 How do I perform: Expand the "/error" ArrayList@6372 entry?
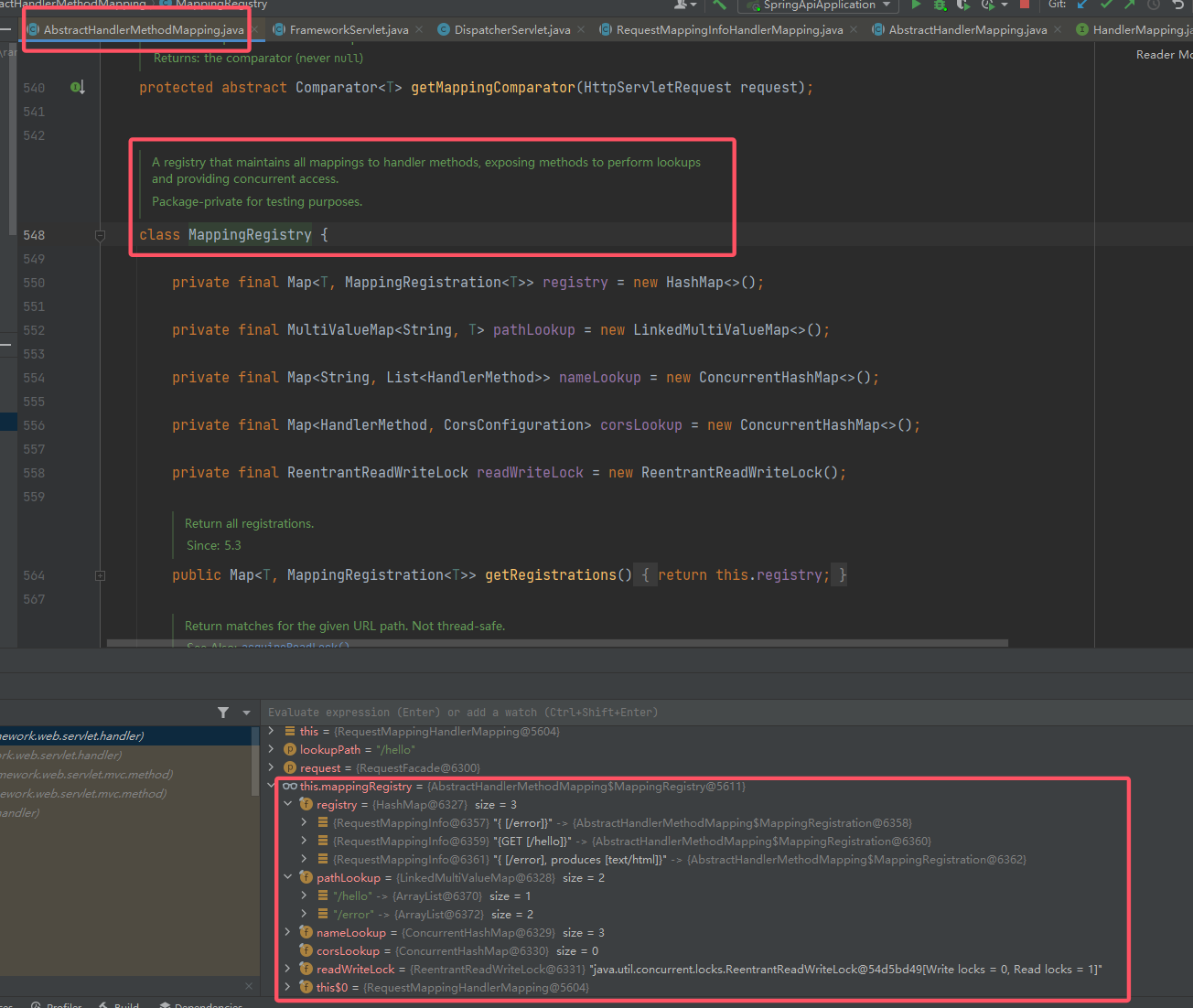coord(304,914)
